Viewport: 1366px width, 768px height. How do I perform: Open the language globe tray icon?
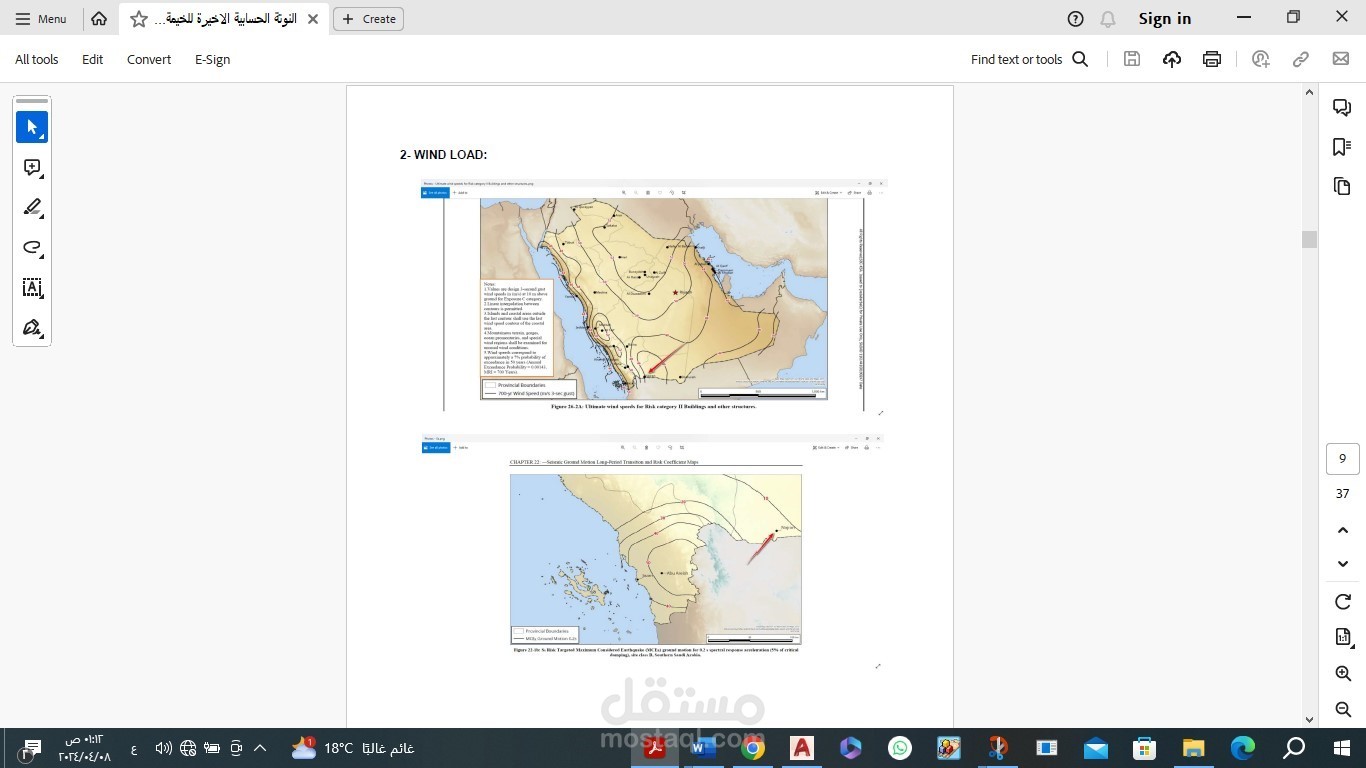tap(188, 748)
